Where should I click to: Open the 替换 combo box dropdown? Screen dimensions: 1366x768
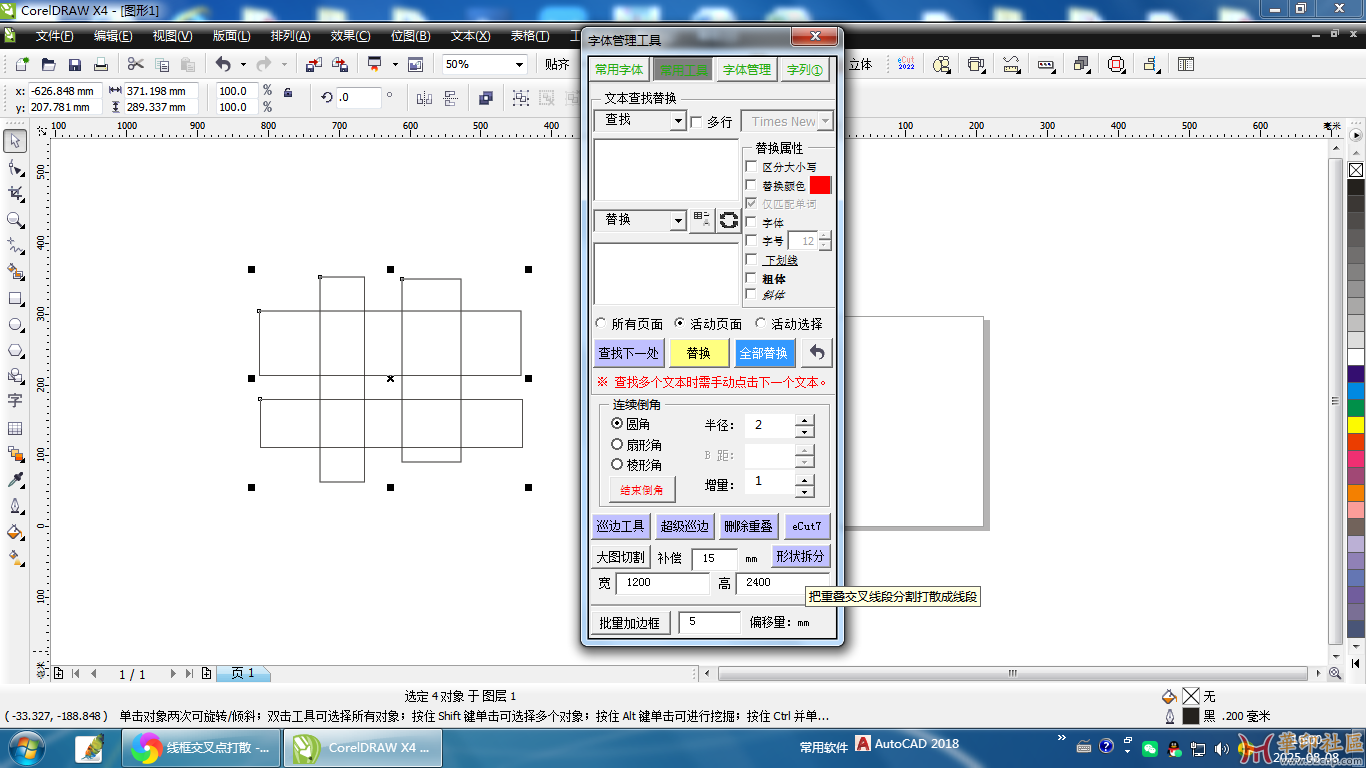[678, 220]
